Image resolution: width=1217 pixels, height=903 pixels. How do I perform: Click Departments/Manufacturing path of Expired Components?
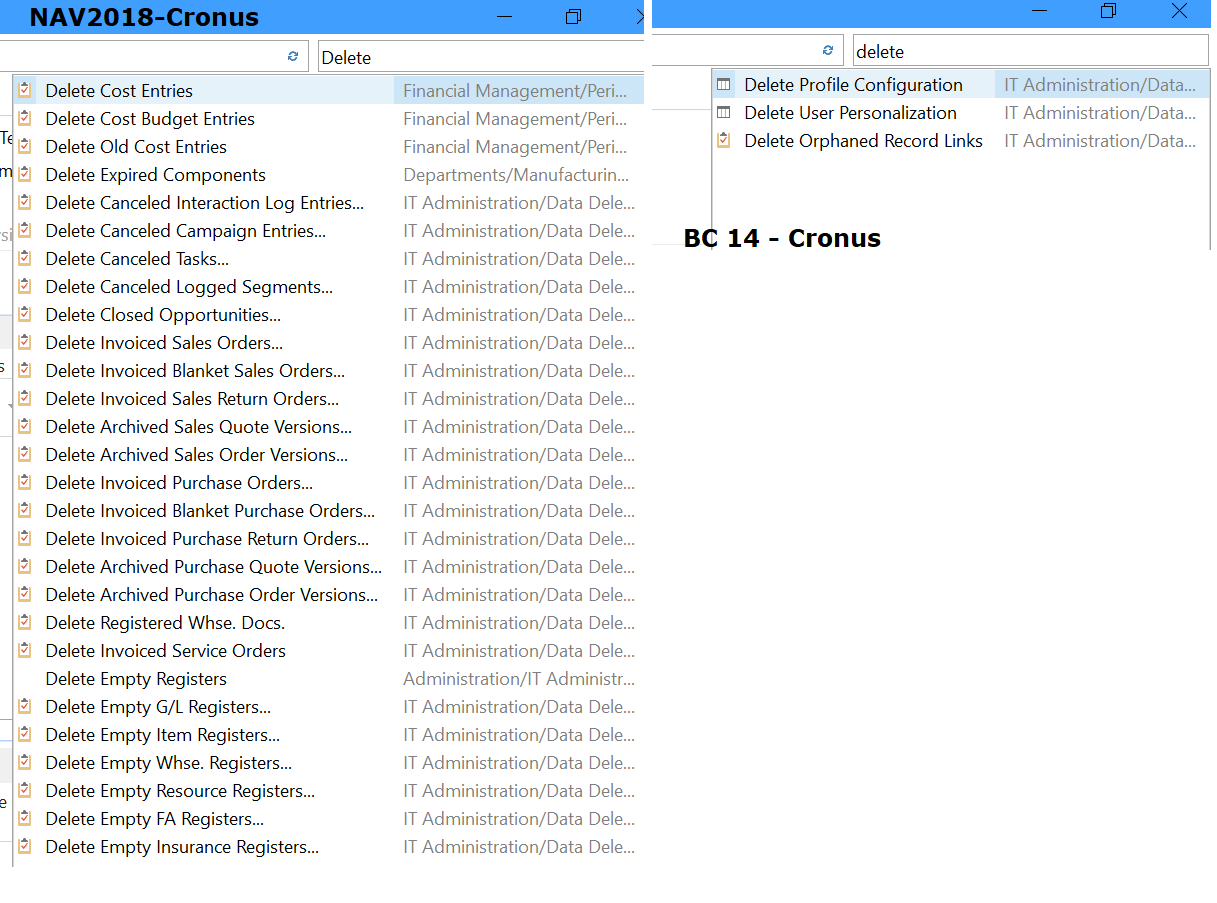[x=516, y=174]
